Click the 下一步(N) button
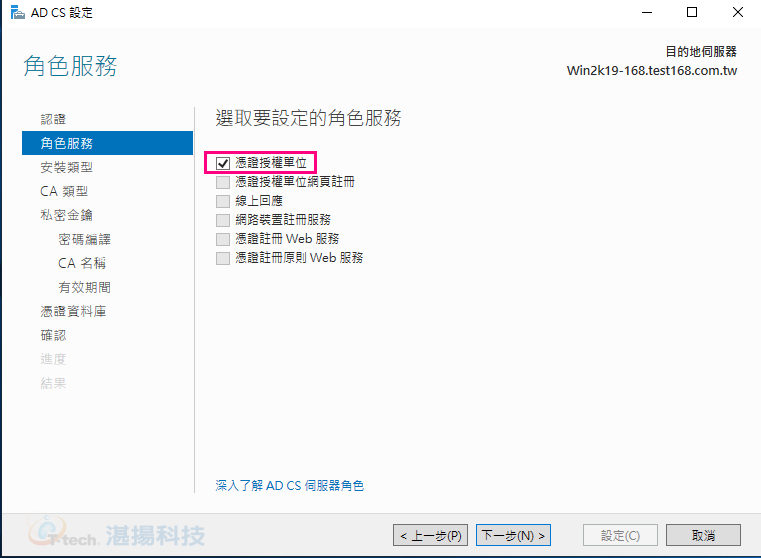The image size is (761, 558). point(513,535)
